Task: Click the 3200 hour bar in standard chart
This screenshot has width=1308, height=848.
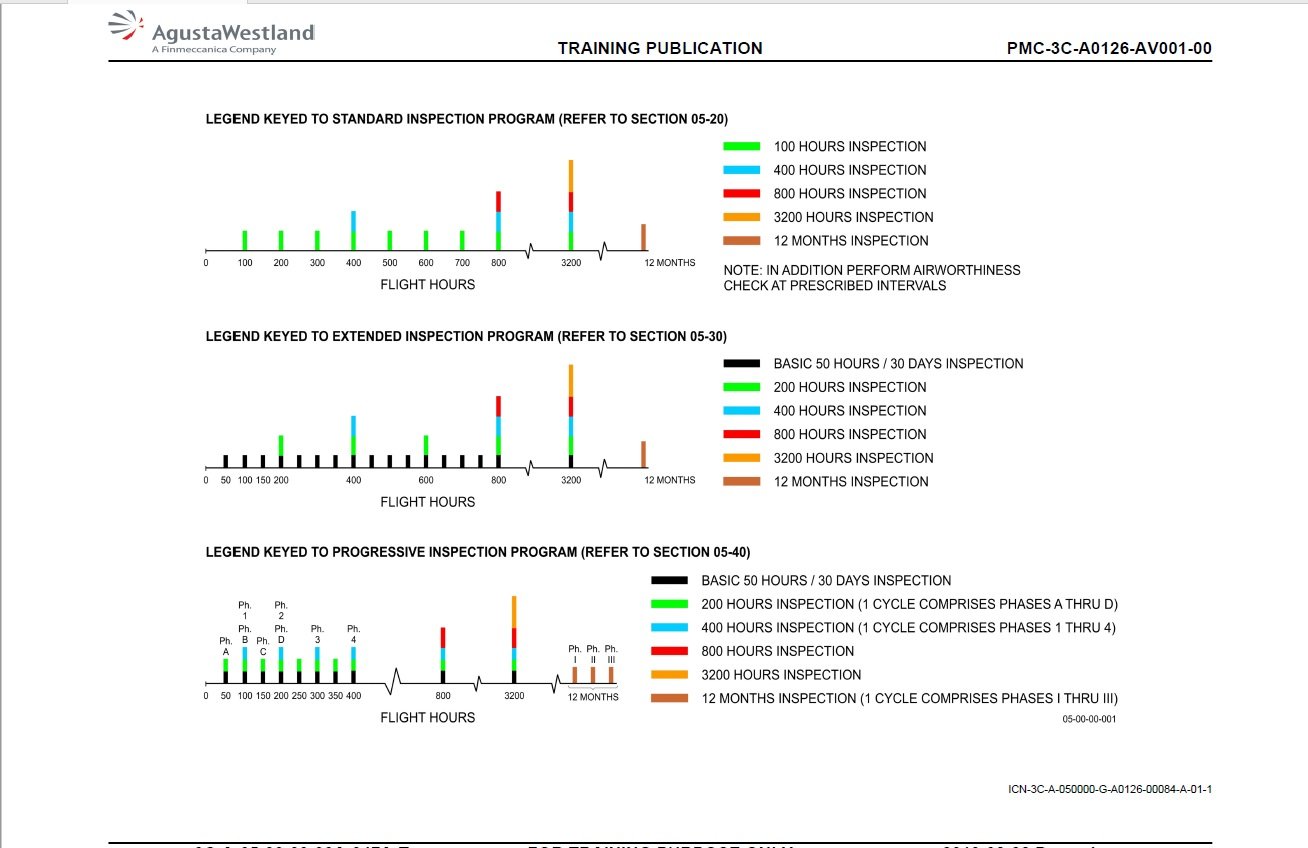Action: (x=571, y=205)
